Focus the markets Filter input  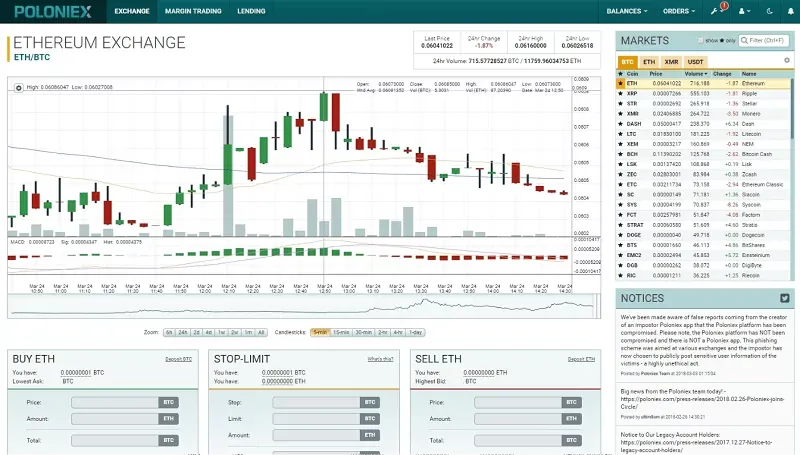click(765, 40)
